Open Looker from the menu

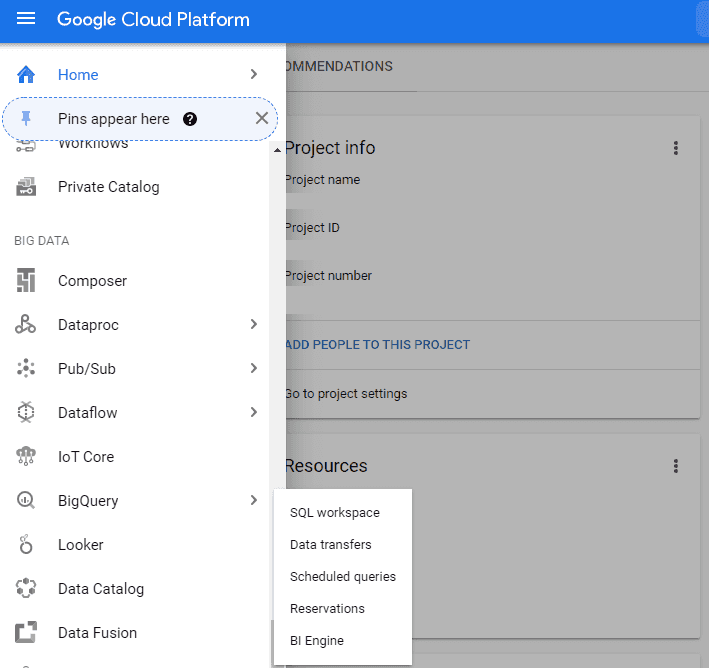click(80, 545)
